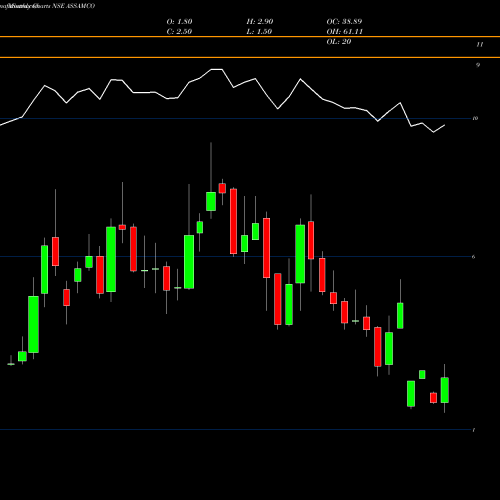Screen dimensions: 500x500
Task: Click the 'NSE ASSAMCO' chart title
Action: point(74,6)
